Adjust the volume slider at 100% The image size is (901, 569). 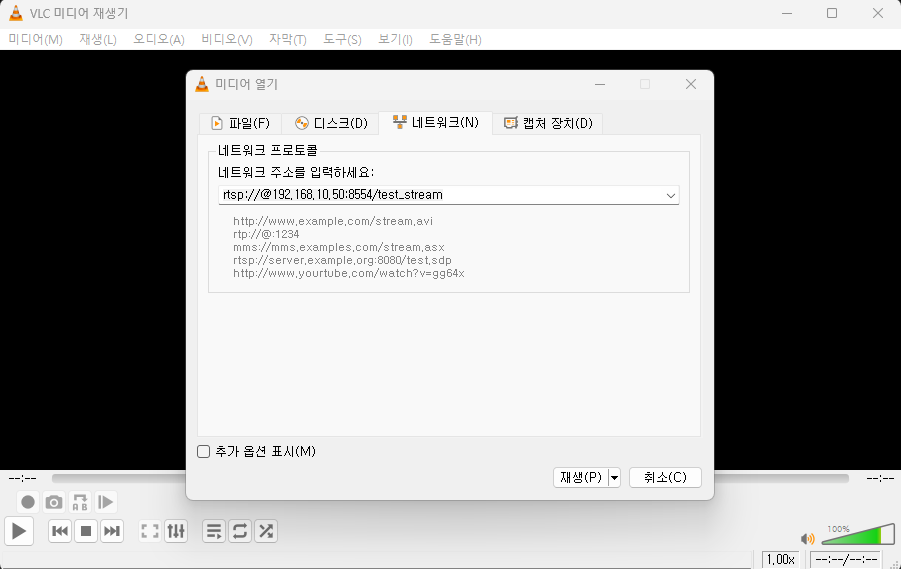pos(858,535)
